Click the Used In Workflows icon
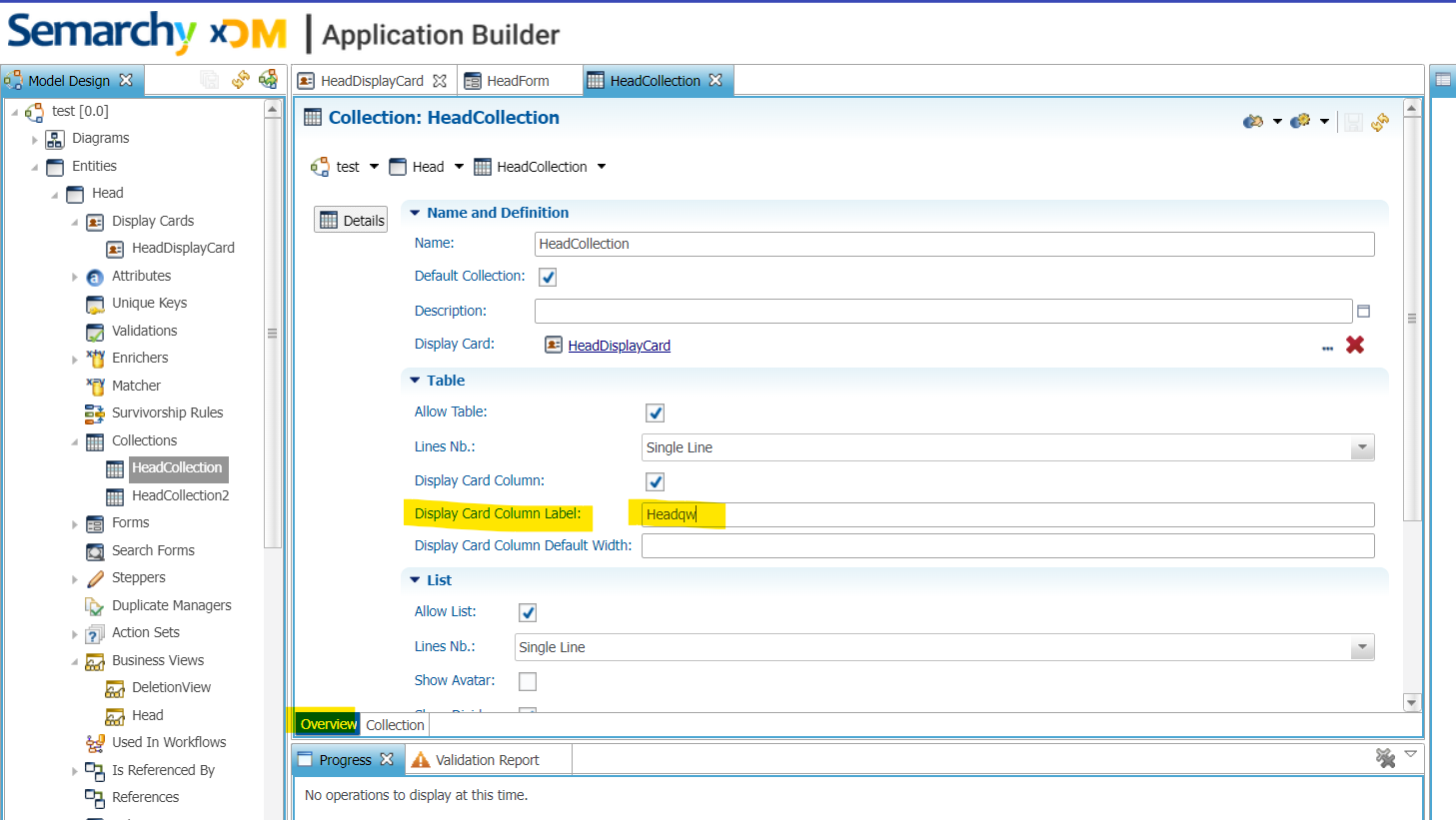Screen dimensions: 1456x820 pos(95,743)
